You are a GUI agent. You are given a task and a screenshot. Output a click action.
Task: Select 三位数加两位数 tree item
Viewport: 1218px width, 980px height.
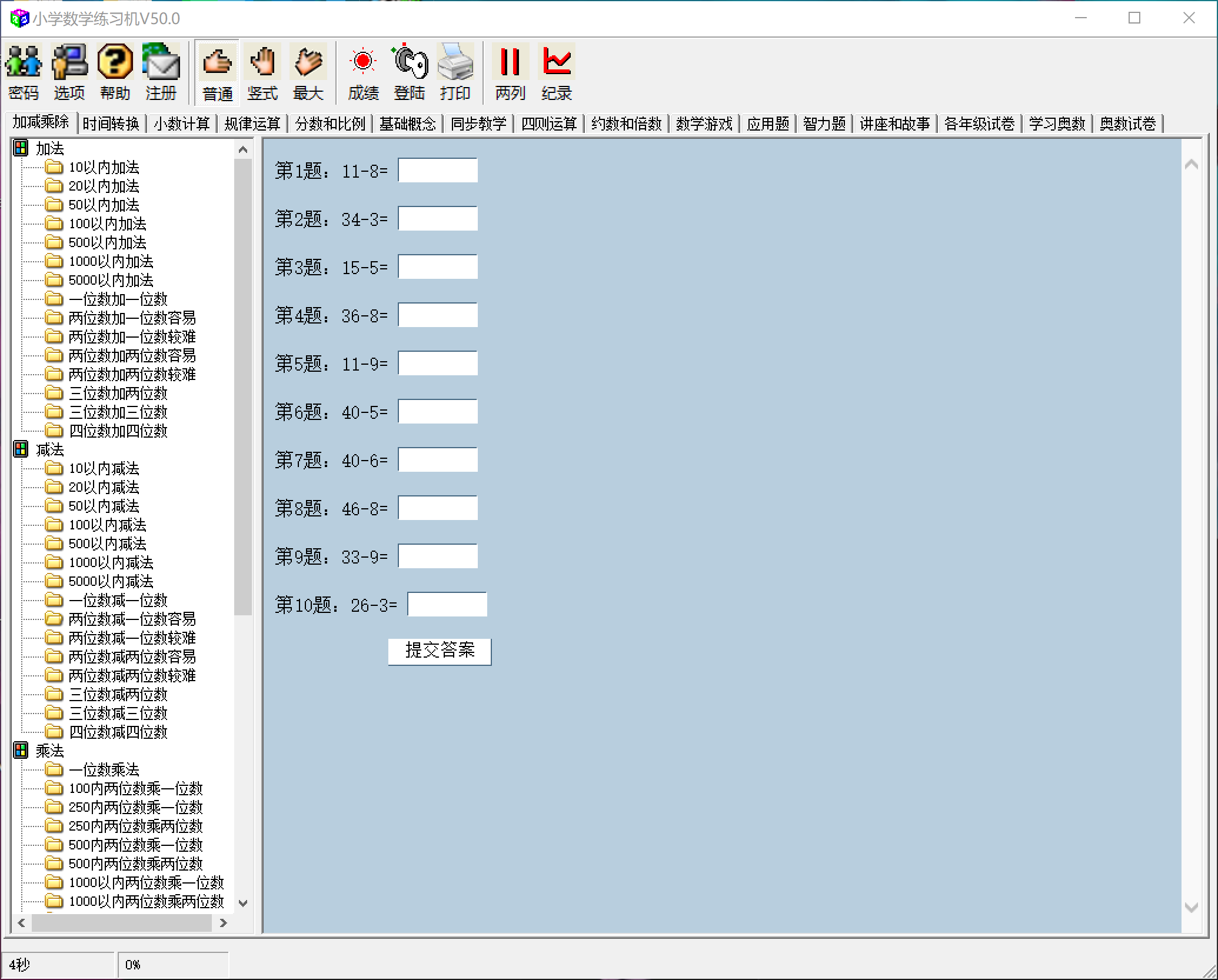tap(118, 393)
